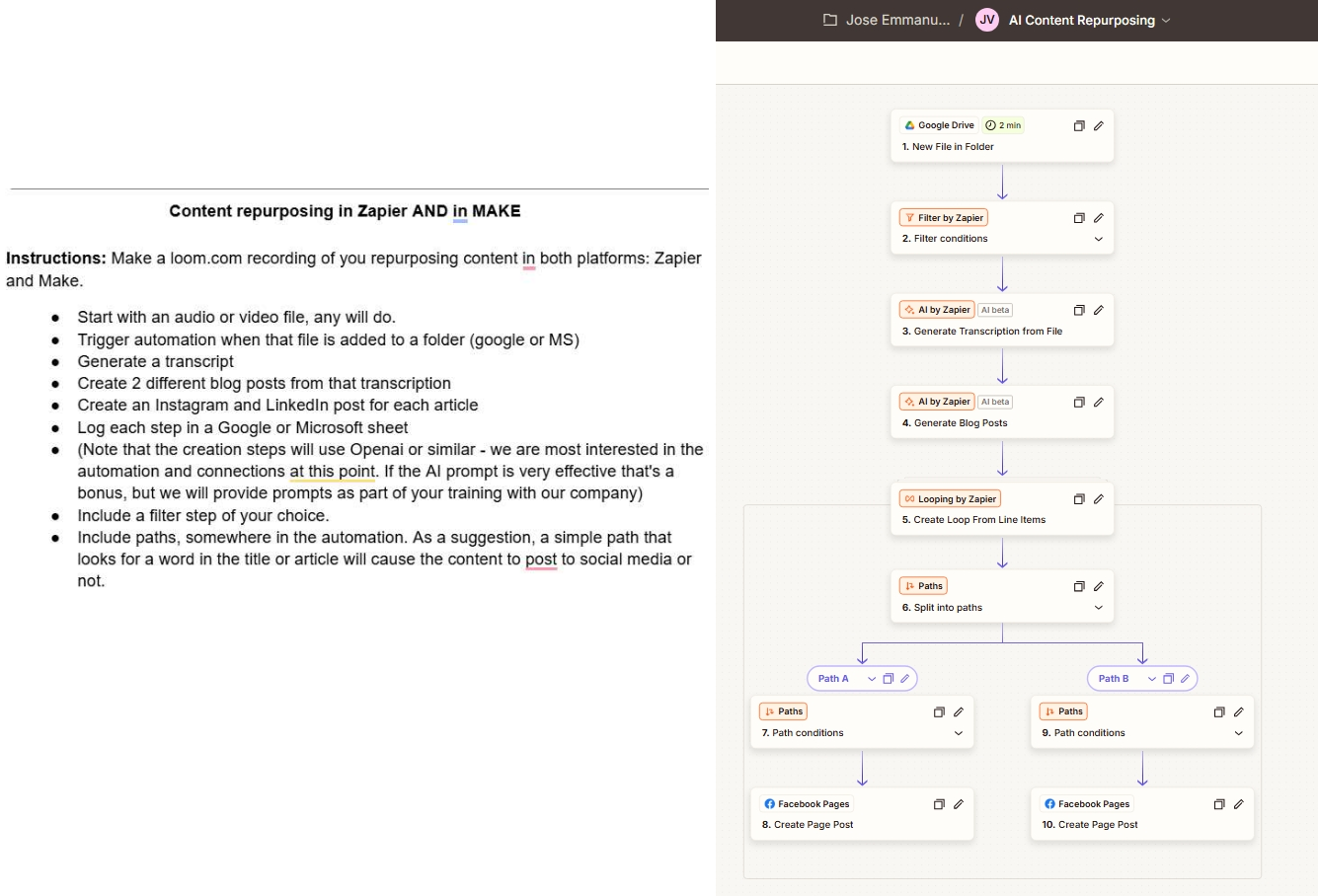Expand the Split into paths step chevron

(1099, 608)
